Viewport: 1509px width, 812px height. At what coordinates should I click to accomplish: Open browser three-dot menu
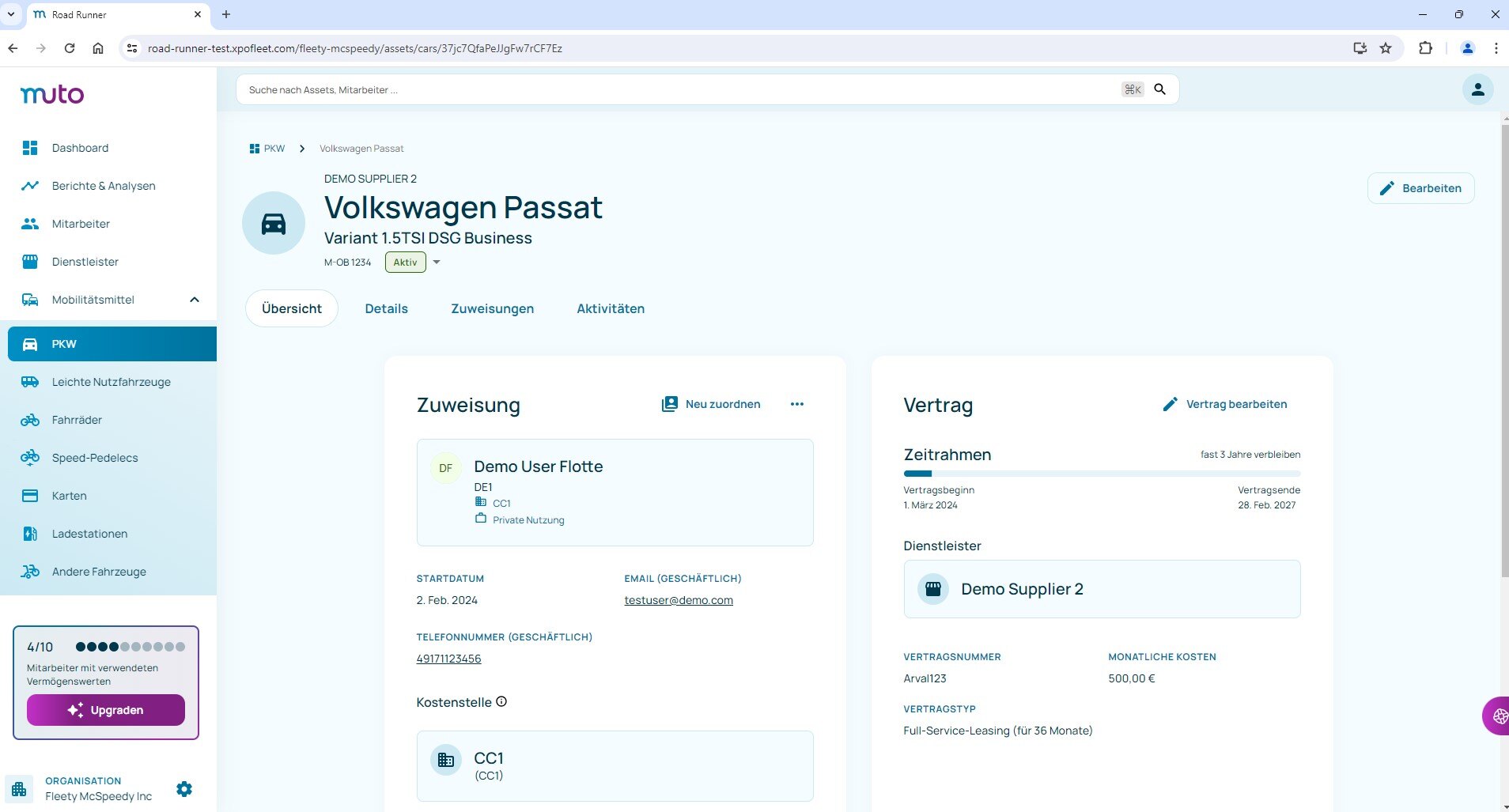[1496, 48]
